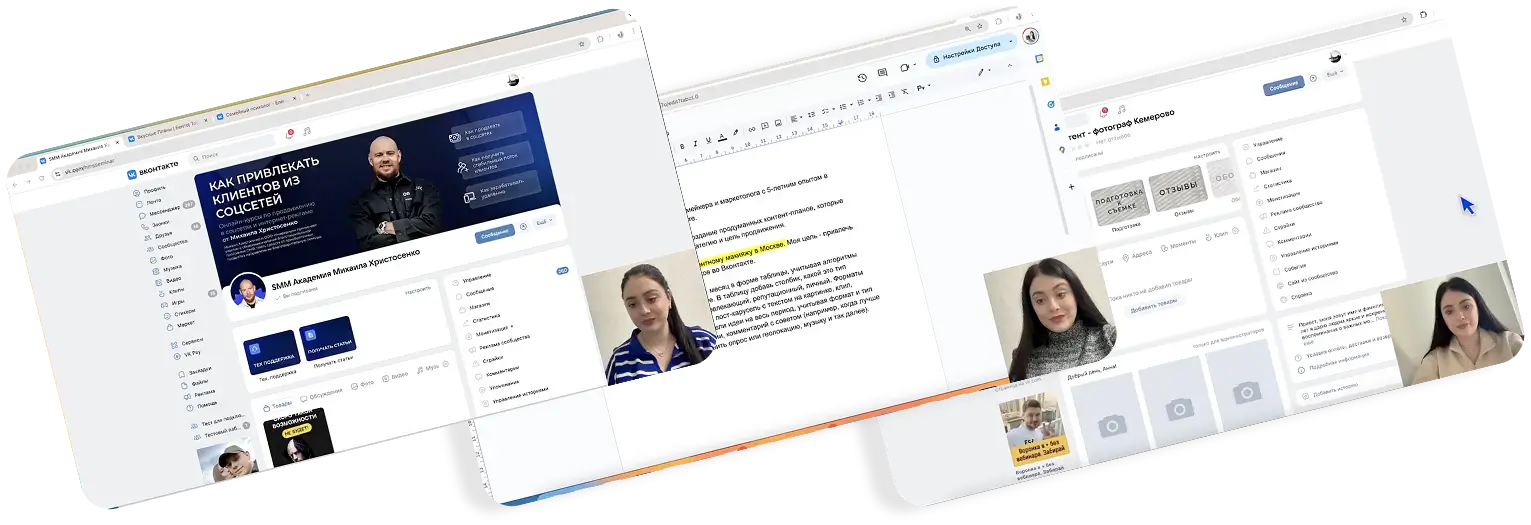
Task: Click Добавить товары in photographer's page
Action: pos(1155,304)
